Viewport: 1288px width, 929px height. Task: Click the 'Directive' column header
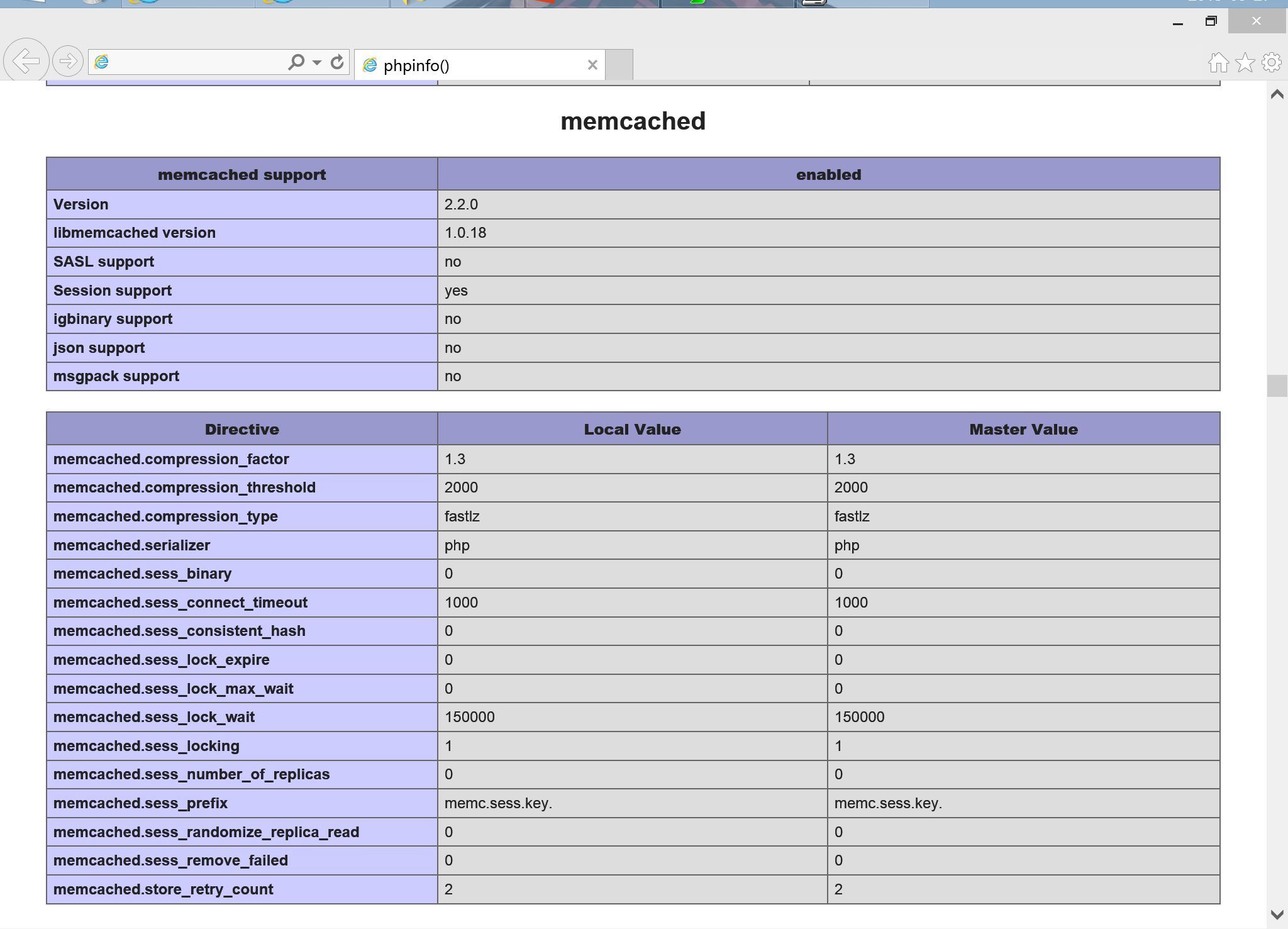click(242, 429)
